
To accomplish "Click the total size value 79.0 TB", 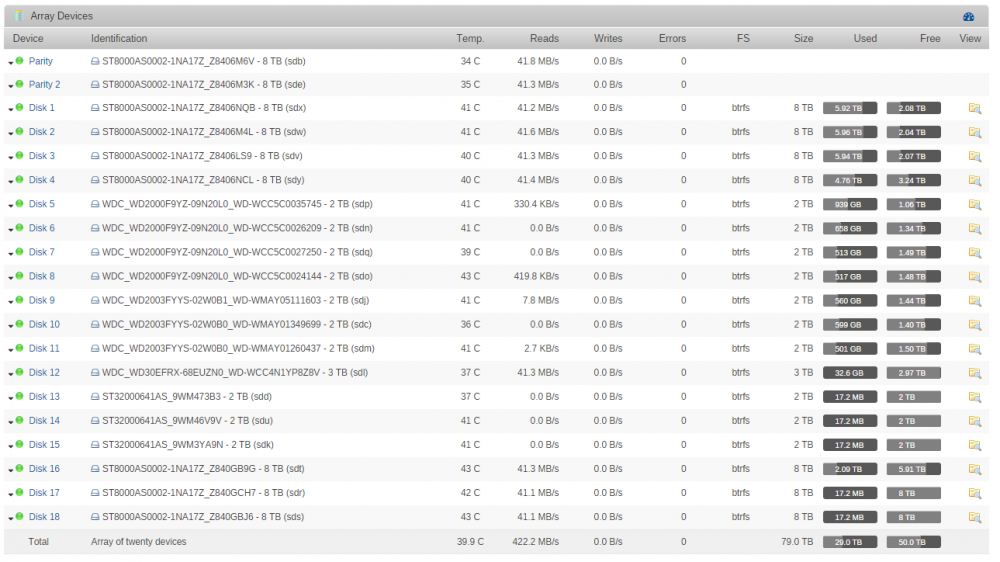I will pyautogui.click(x=797, y=542).
